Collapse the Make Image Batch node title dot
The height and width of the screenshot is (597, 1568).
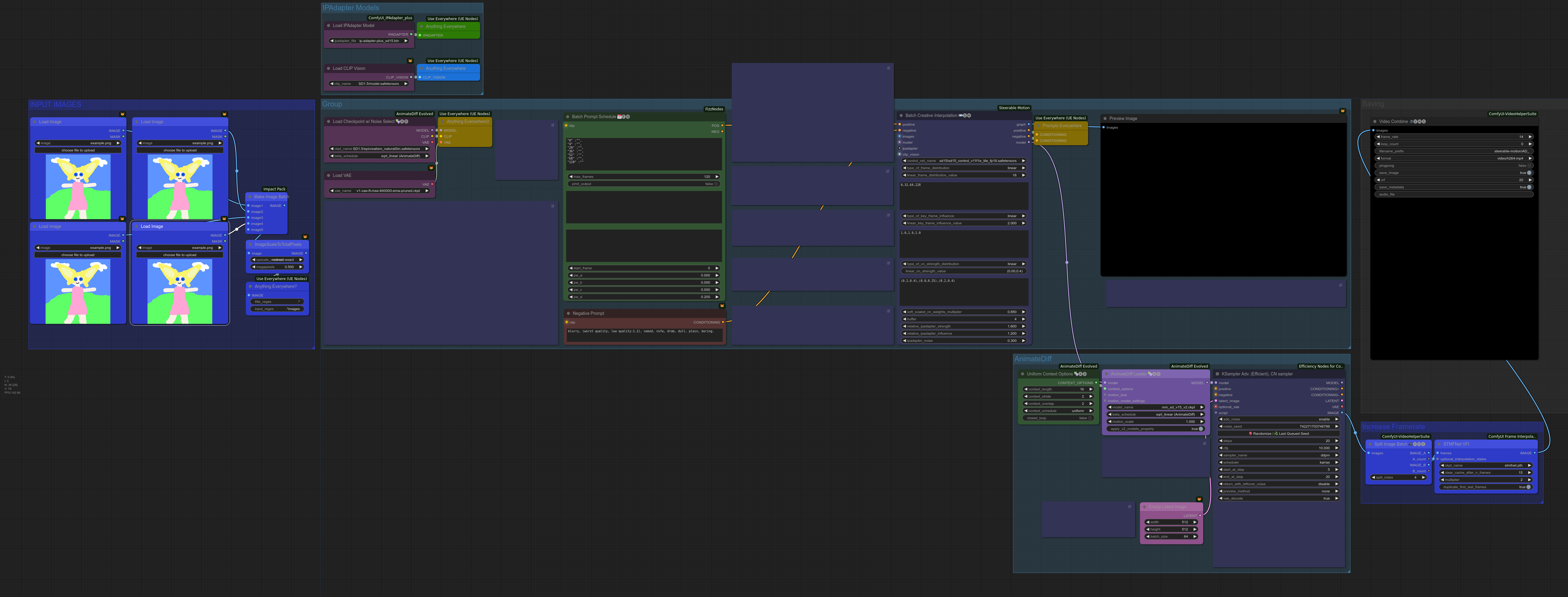(249, 197)
